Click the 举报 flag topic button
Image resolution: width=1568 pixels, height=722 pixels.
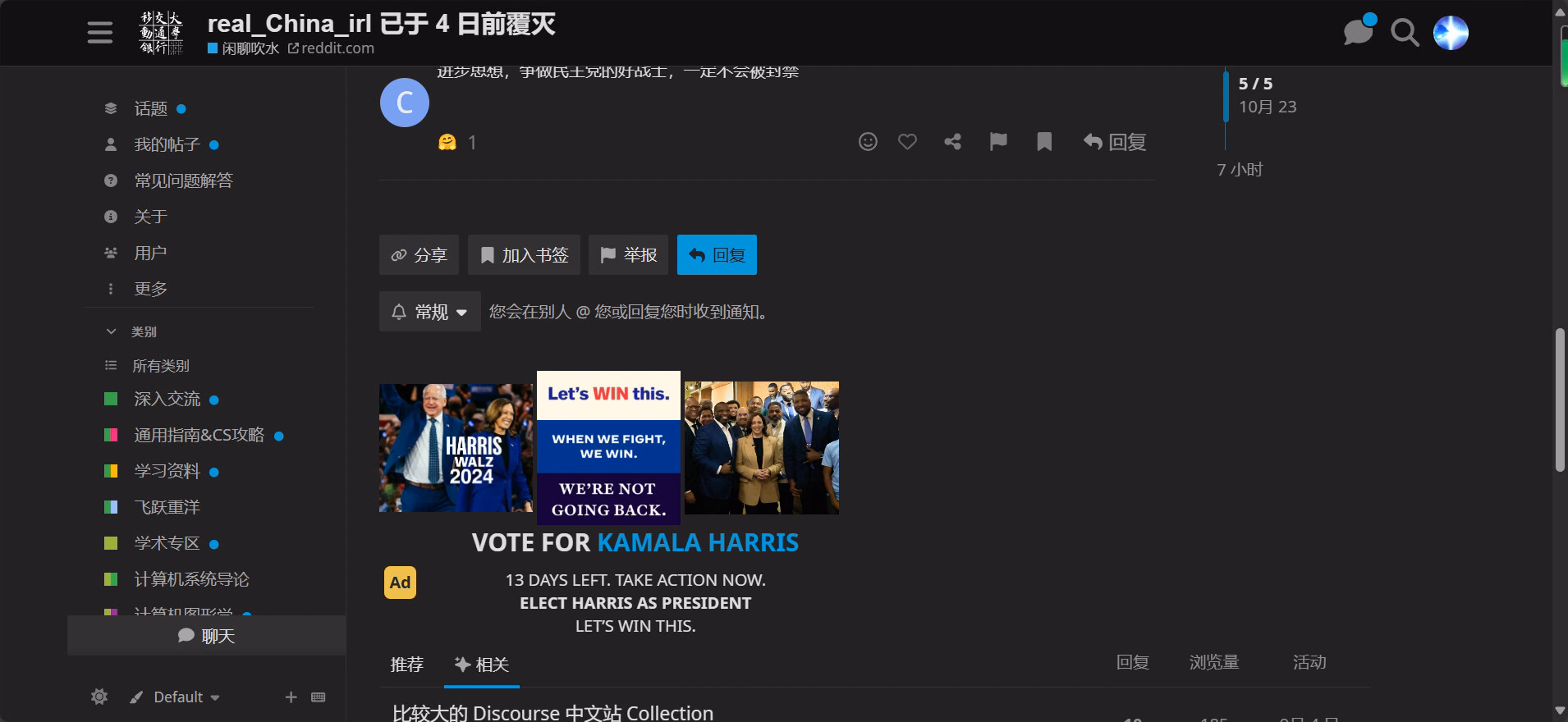[x=628, y=255]
